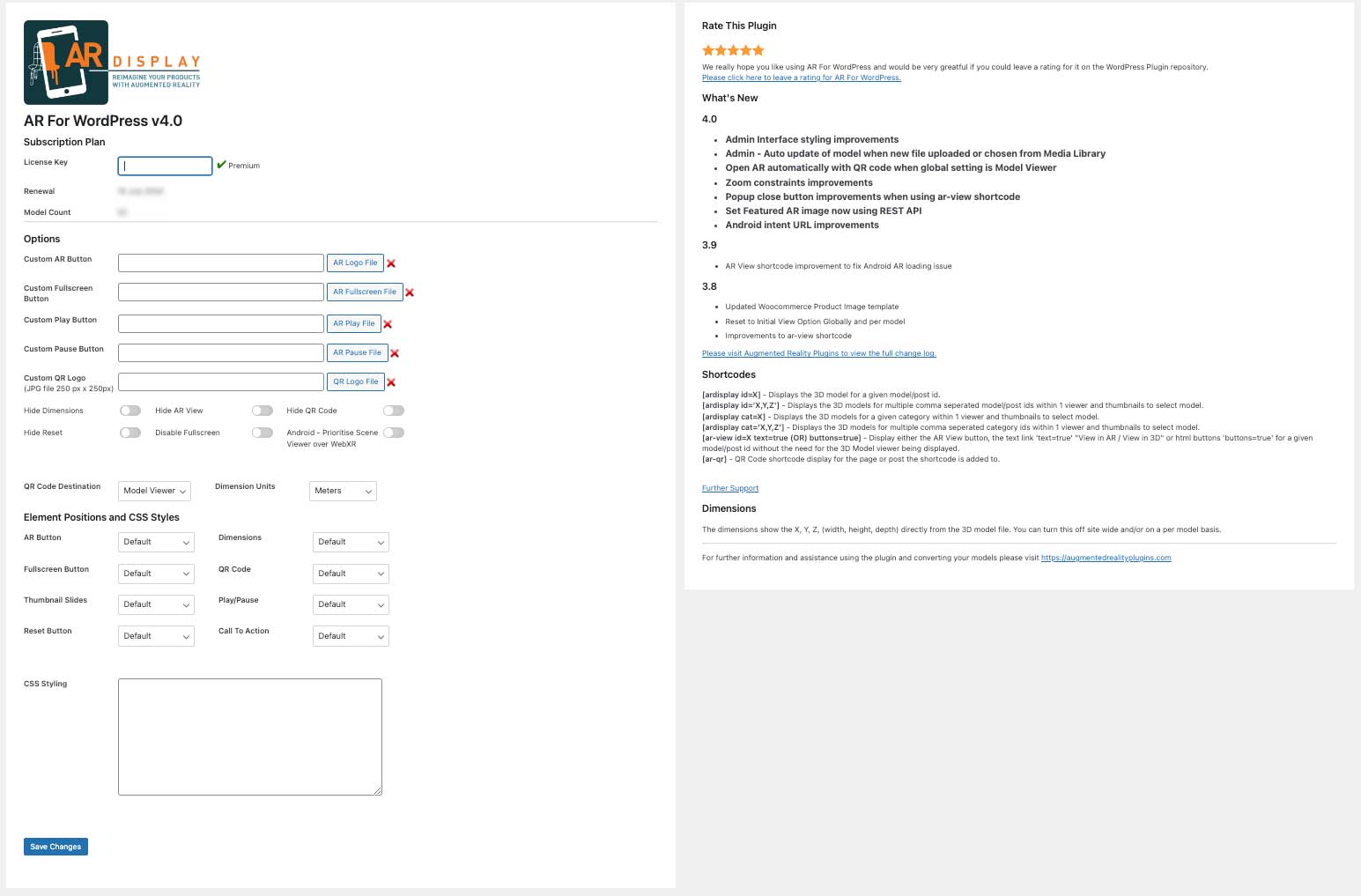Open Fullscreen Button position dropdown
The height and width of the screenshot is (896, 1361).
click(156, 574)
